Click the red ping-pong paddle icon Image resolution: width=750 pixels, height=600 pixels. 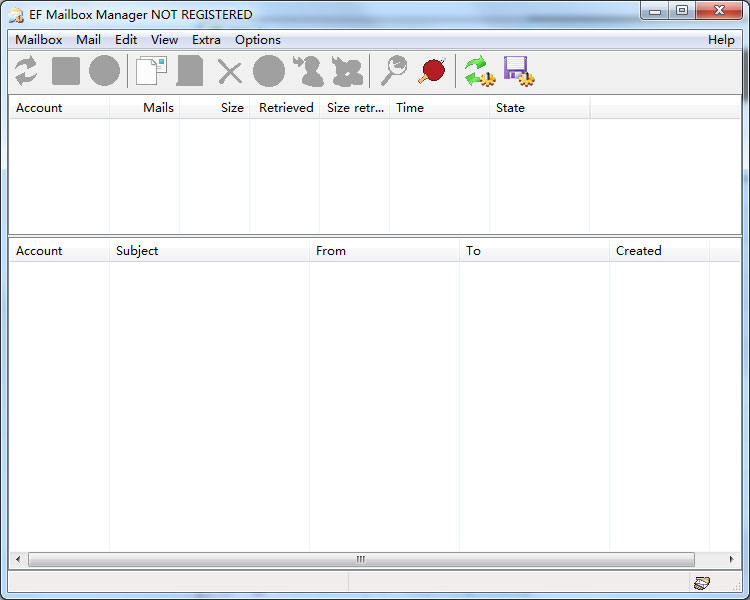click(432, 71)
